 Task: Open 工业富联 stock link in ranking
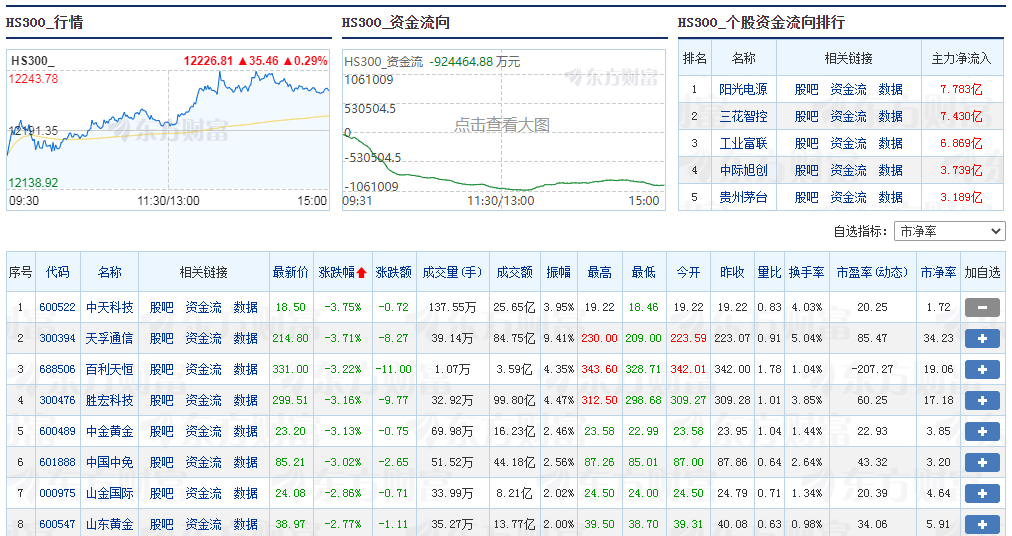coord(743,143)
